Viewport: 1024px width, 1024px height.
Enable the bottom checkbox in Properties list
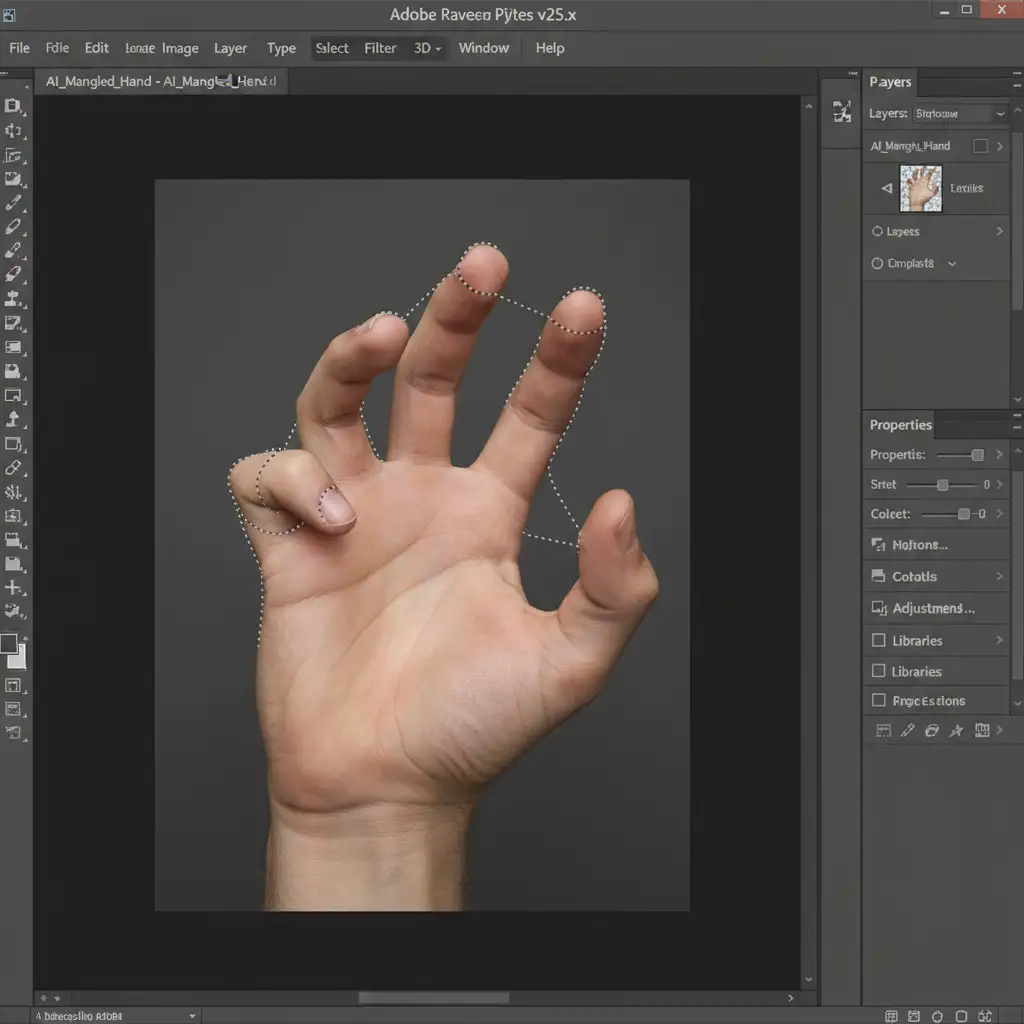(x=879, y=701)
